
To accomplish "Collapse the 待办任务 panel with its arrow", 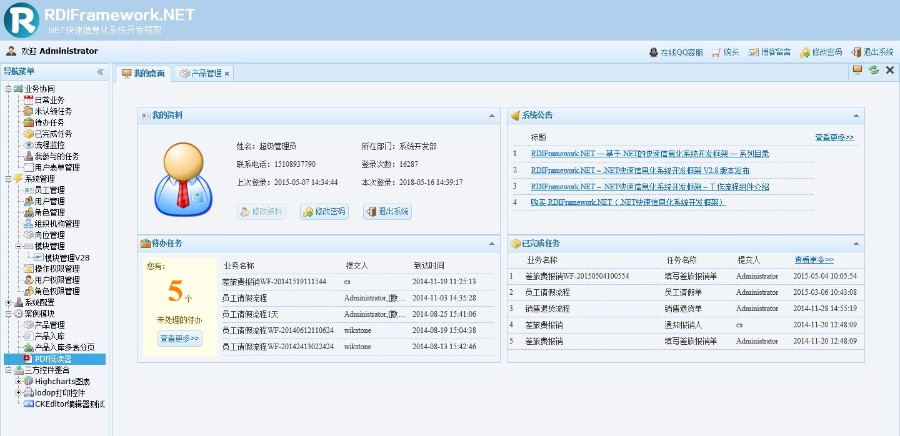I will 491,244.
